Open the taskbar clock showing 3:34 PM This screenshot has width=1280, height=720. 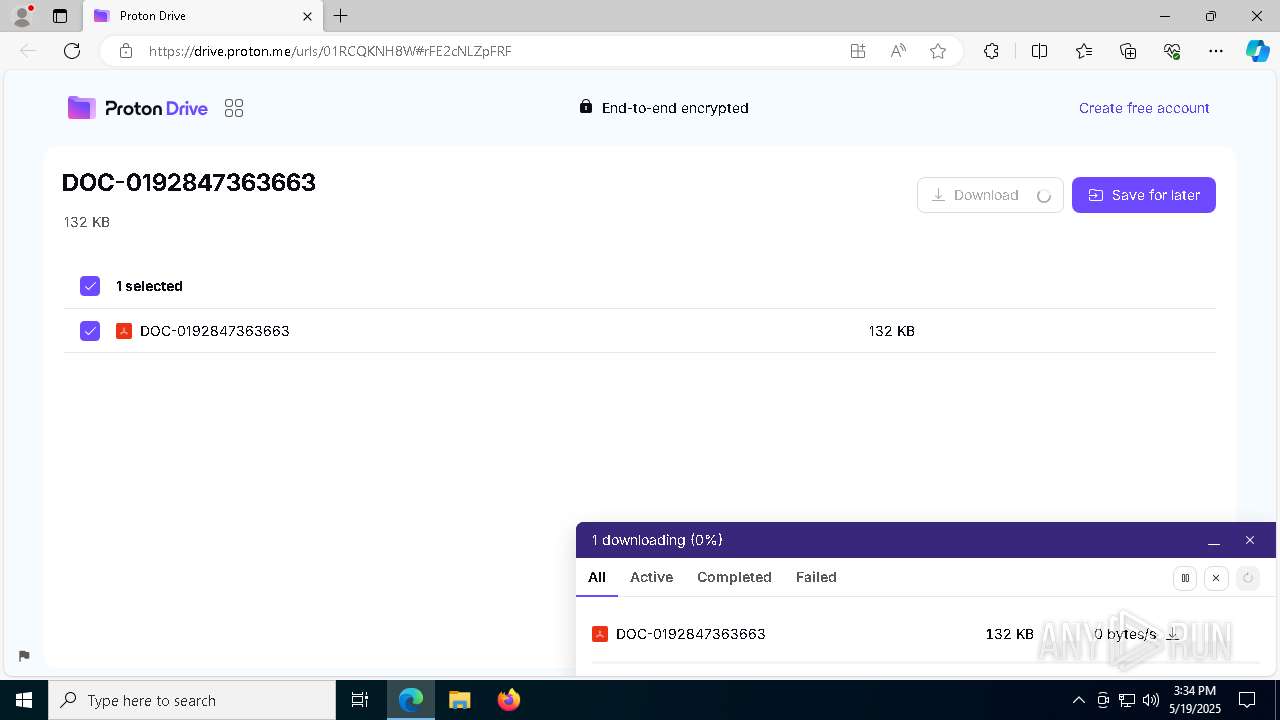(1195, 700)
